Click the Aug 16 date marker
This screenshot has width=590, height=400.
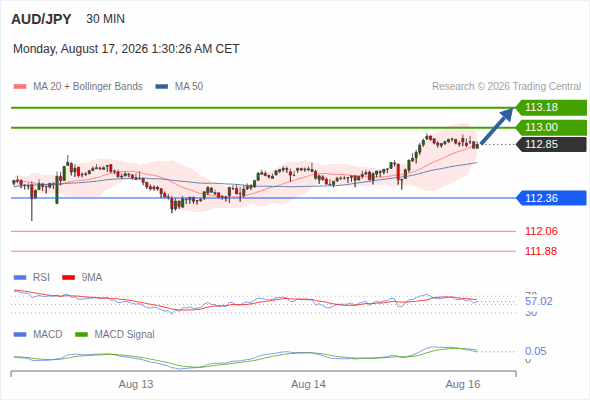463,385
